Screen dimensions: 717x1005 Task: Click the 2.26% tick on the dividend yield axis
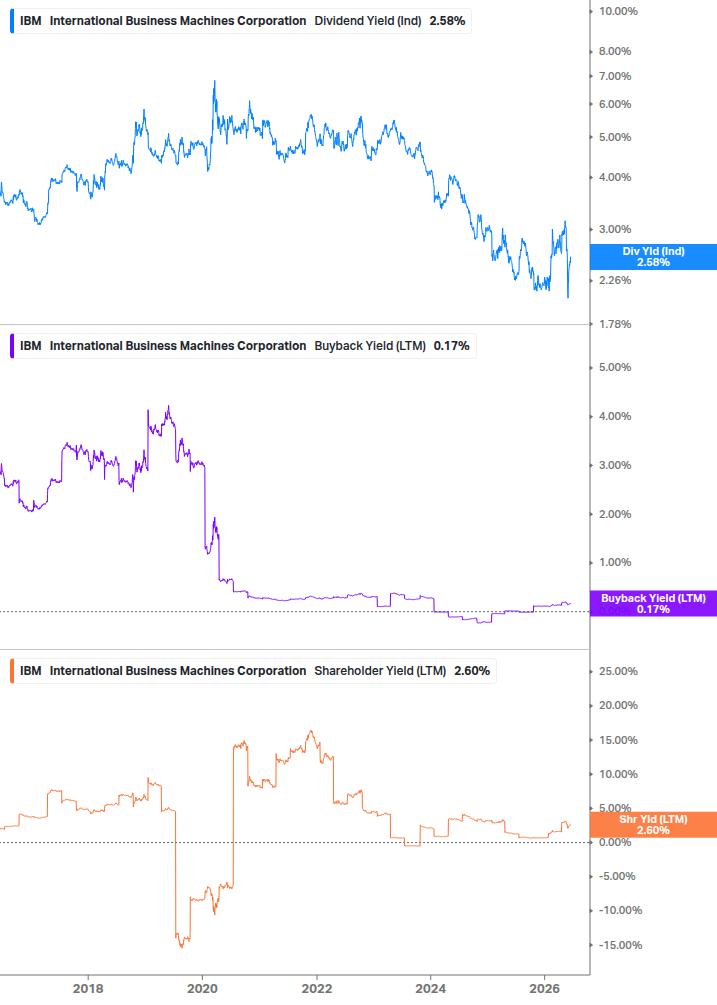point(615,280)
